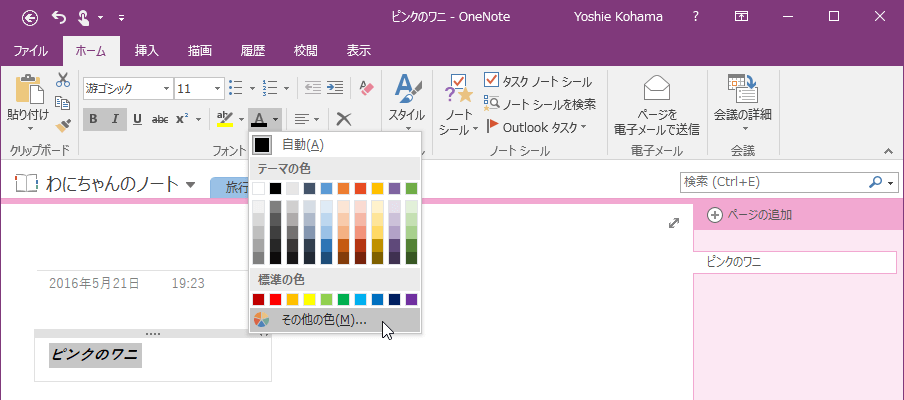Email page (ページを電子メールで送信)

point(657,105)
